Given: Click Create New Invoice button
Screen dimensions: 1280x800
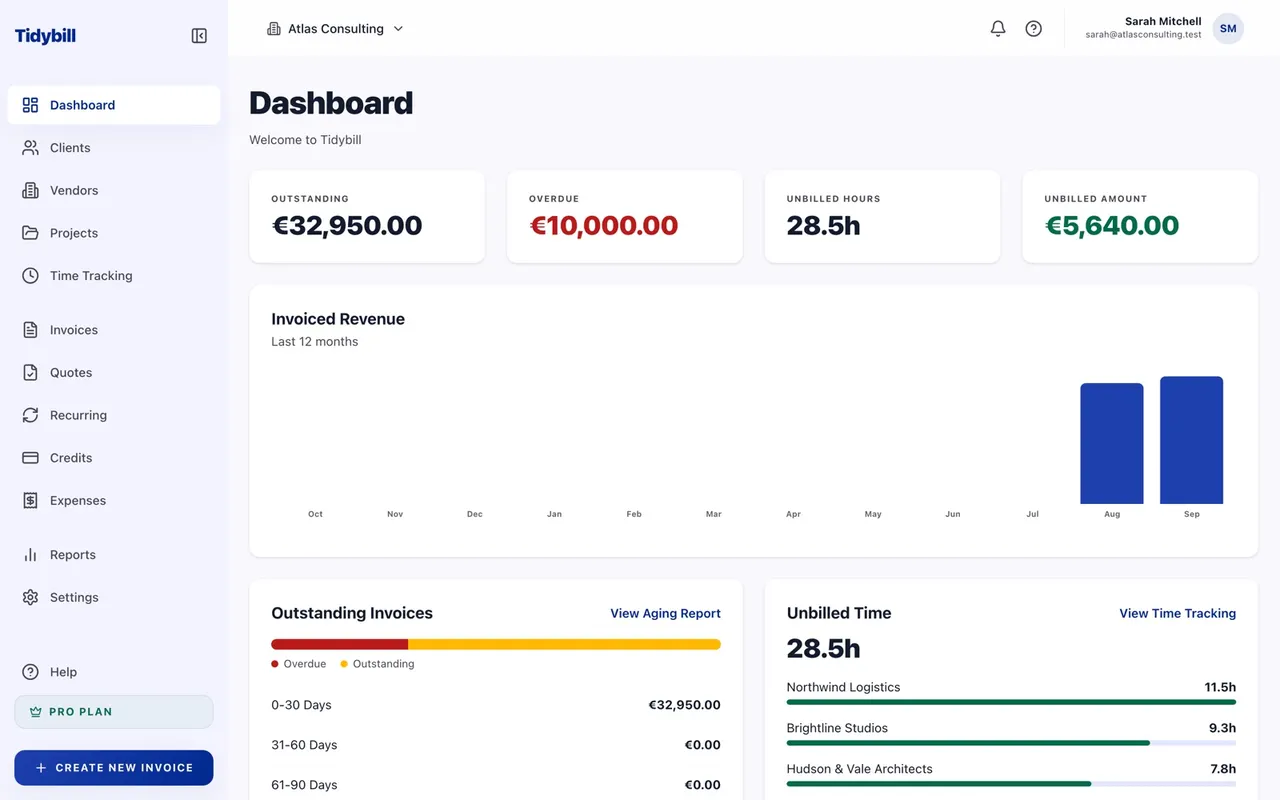Looking at the screenshot, I should tap(114, 768).
